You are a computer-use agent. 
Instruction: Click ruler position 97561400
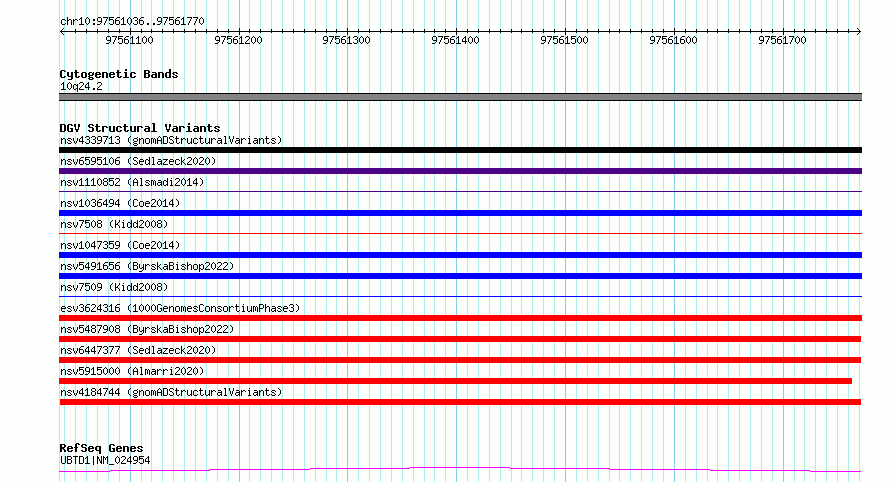tap(455, 40)
